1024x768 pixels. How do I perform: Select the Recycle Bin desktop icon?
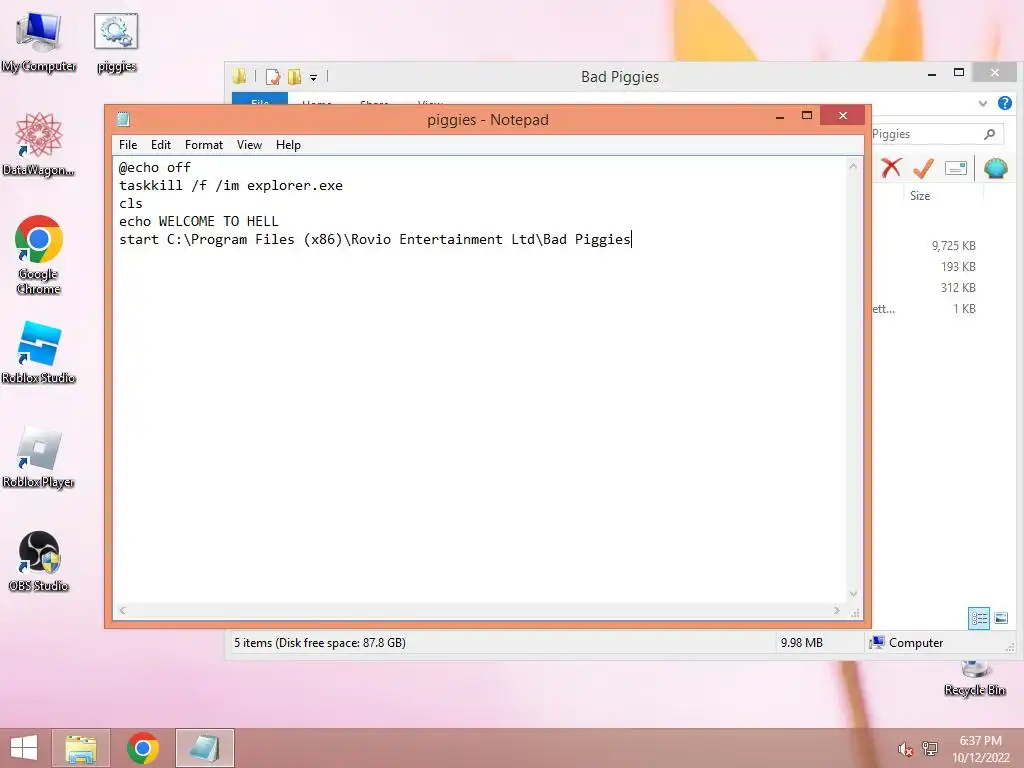974,679
